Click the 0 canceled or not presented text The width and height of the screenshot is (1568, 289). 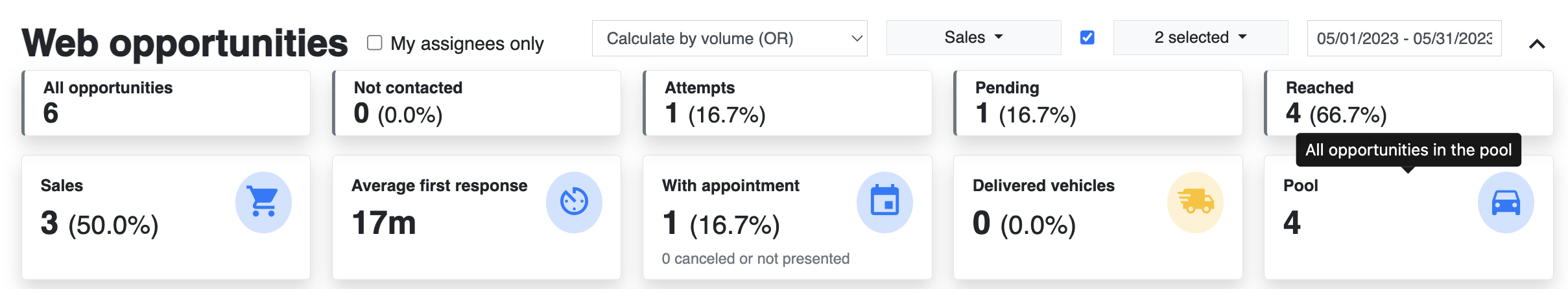755,259
